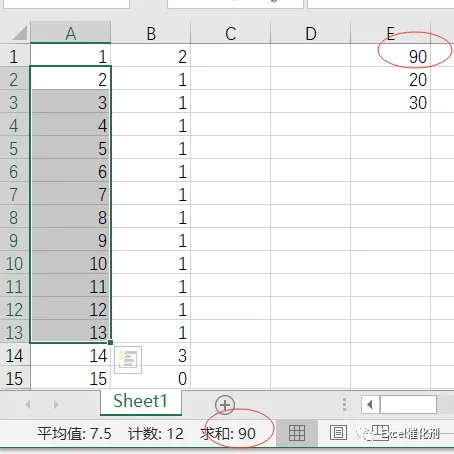This screenshot has width=454, height=454.
Task: Select row 14 header
Action: [x=15, y=355]
